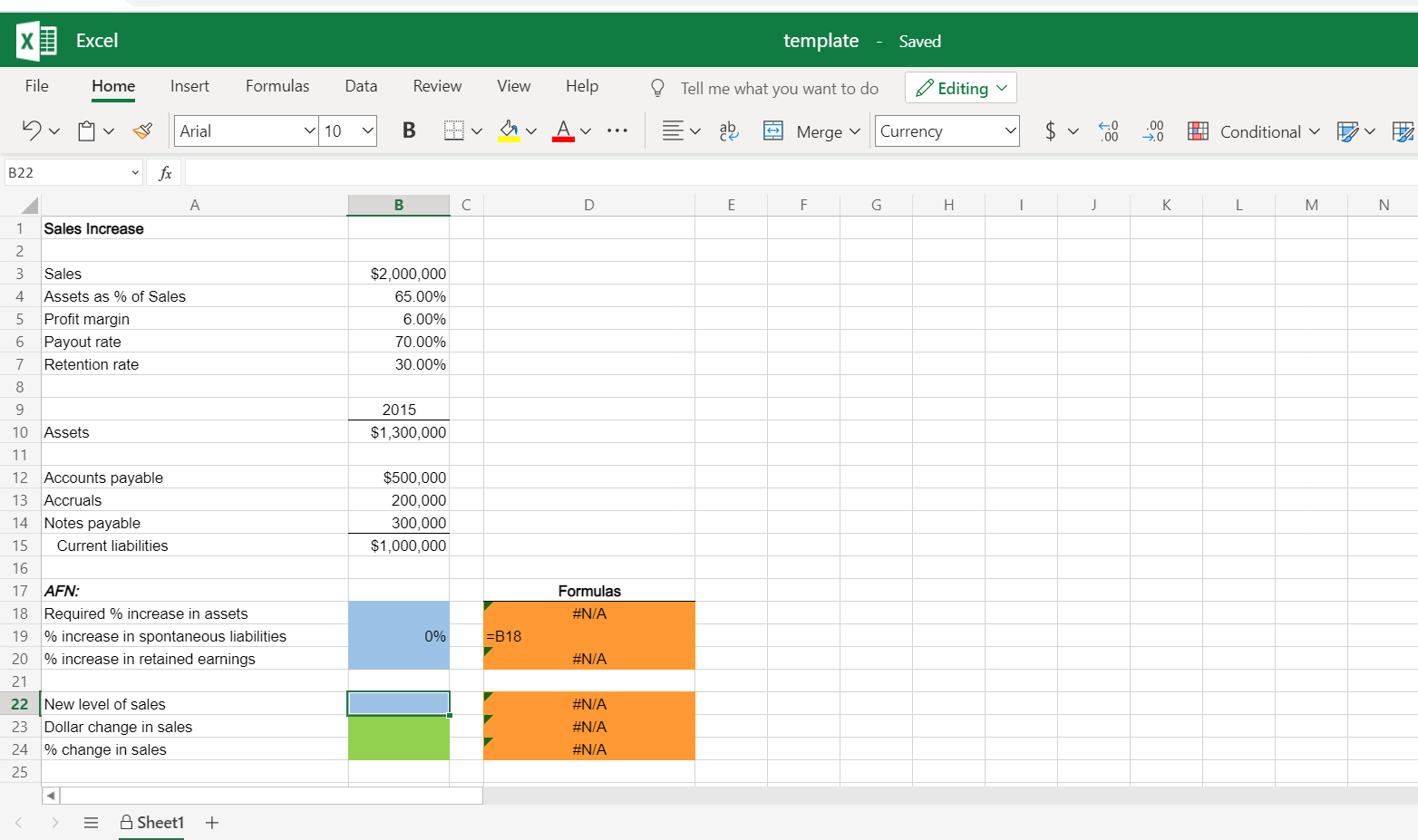Apply the Format Painter
Image resolution: width=1418 pixels, height=840 pixels.
(x=142, y=130)
